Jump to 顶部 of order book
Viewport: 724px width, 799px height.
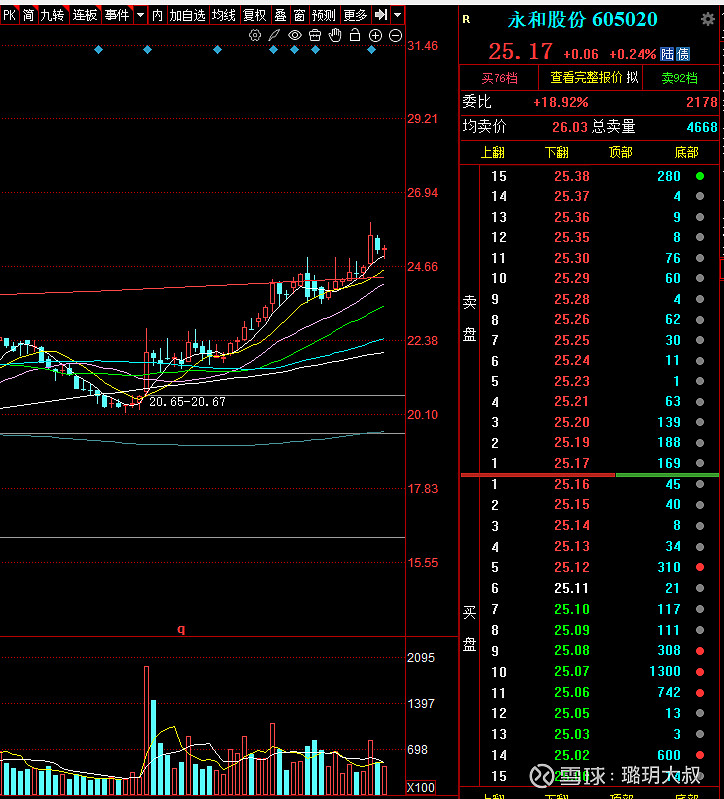click(621, 152)
